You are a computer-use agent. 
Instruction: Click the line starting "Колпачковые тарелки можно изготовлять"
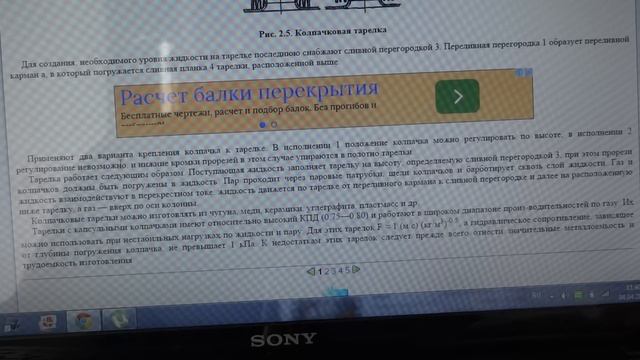tap(225, 211)
